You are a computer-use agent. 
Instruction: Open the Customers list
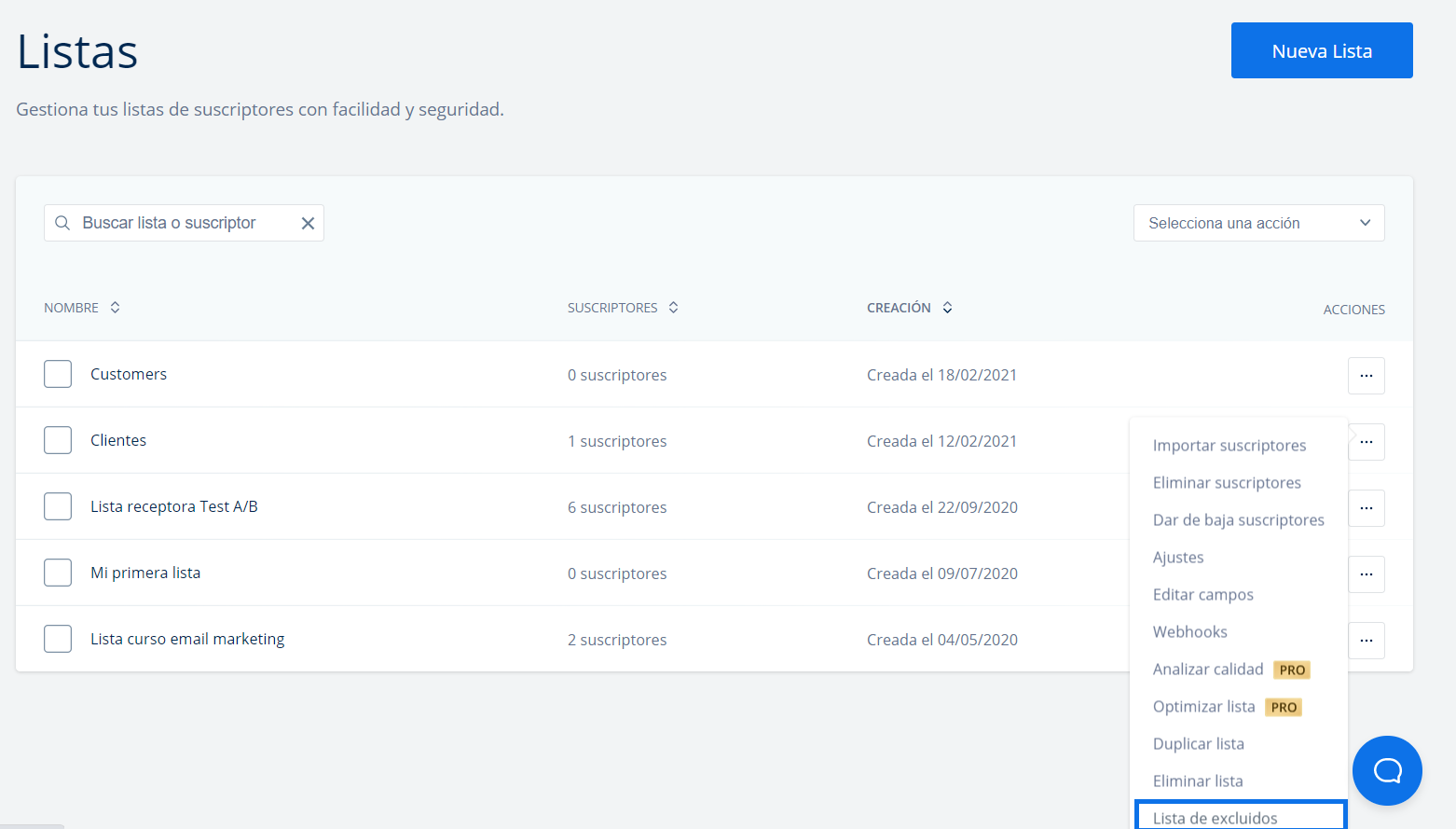coord(129,374)
